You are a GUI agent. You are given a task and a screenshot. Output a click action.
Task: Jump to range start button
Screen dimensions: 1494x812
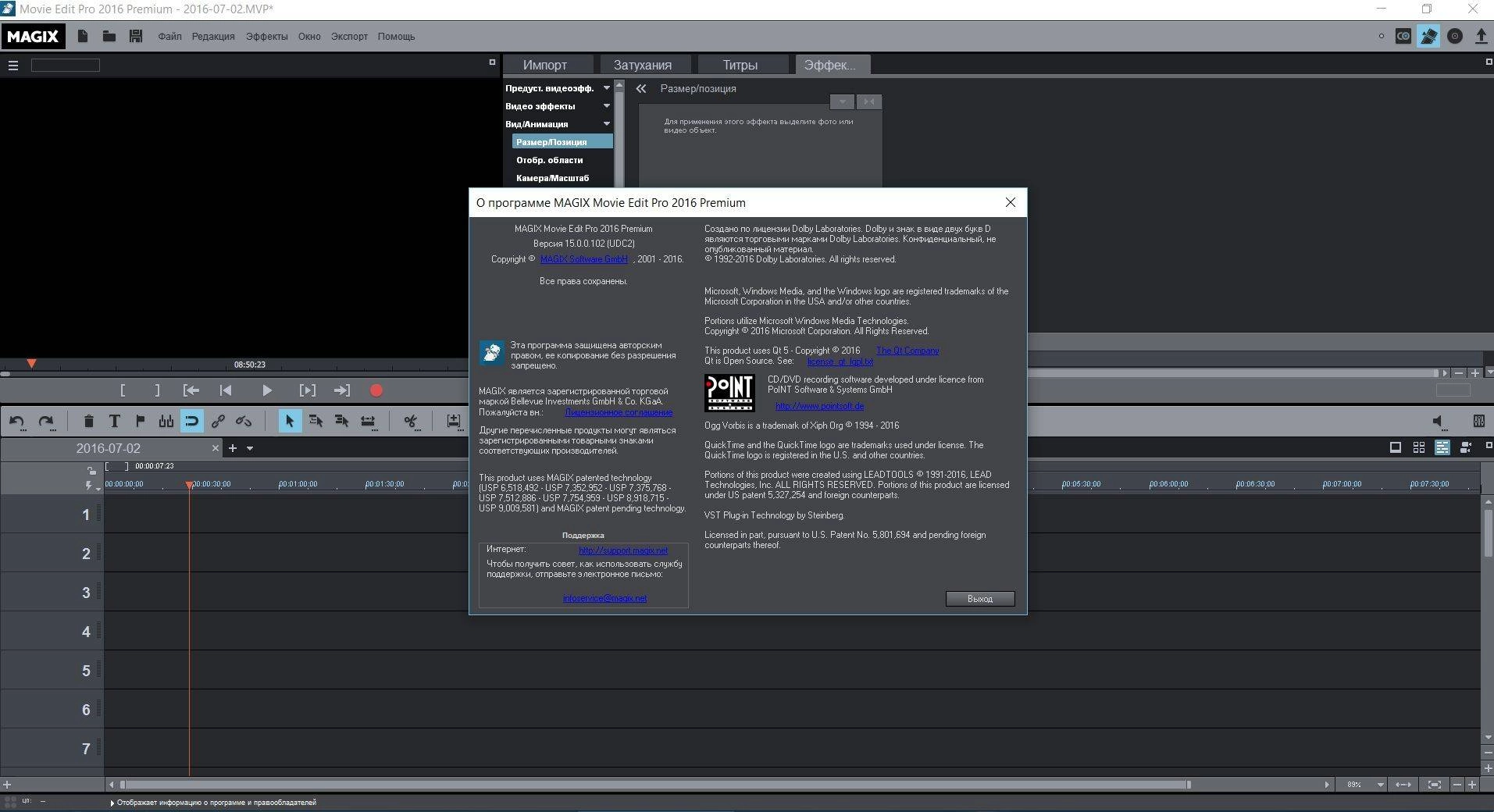click(x=191, y=390)
